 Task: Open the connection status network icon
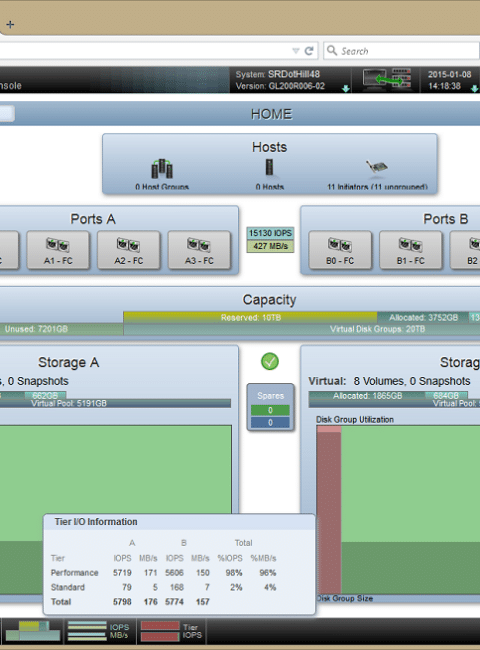386,79
